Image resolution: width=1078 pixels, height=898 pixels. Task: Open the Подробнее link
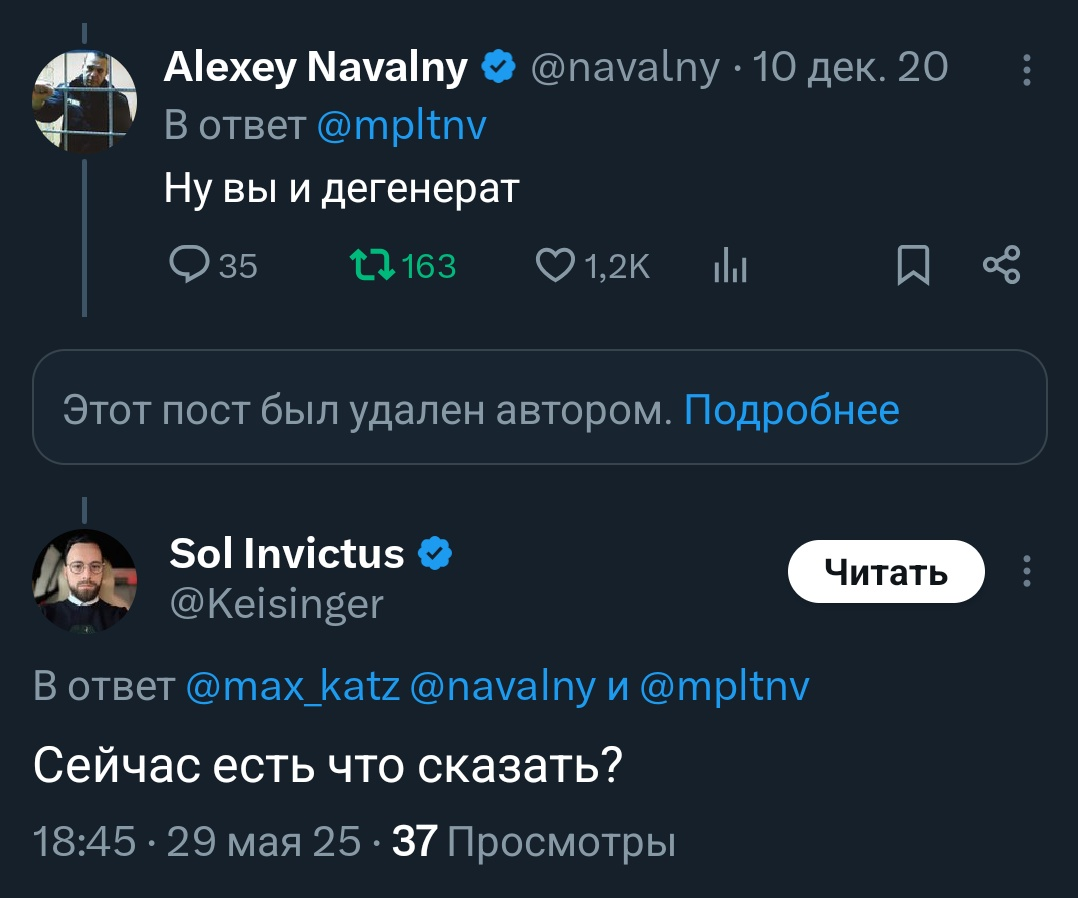click(792, 409)
